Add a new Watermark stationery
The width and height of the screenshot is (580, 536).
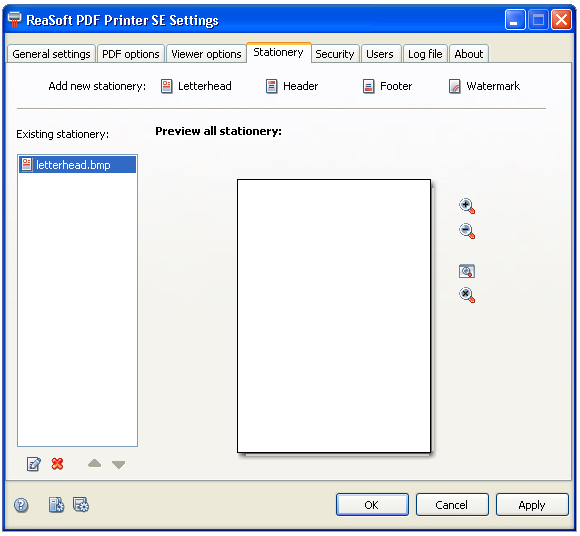coord(484,86)
